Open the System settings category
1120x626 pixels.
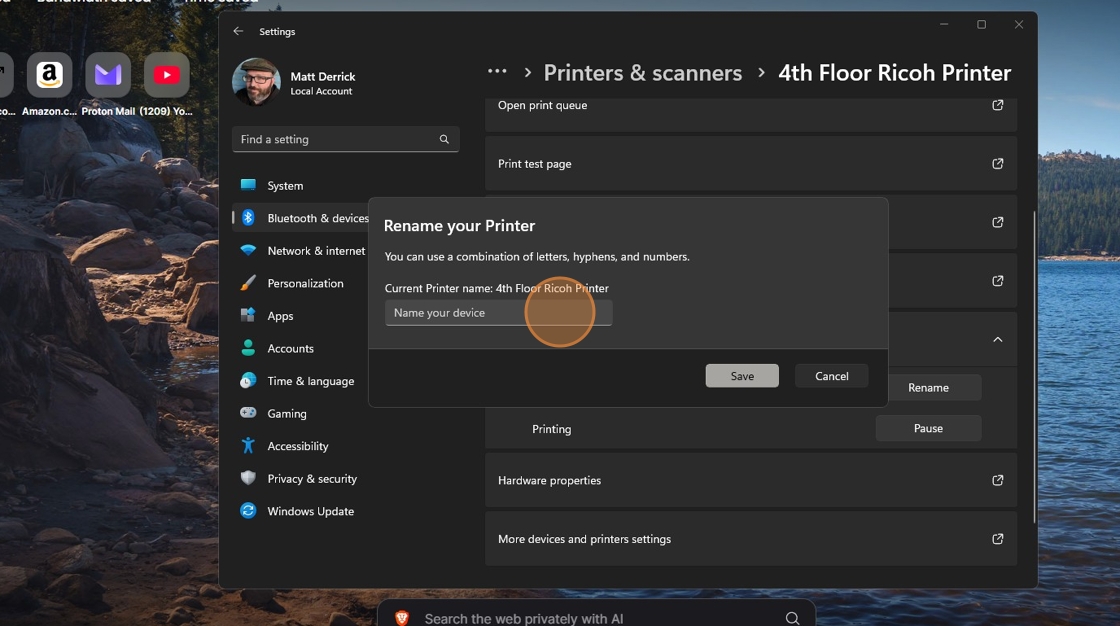[x=285, y=186]
